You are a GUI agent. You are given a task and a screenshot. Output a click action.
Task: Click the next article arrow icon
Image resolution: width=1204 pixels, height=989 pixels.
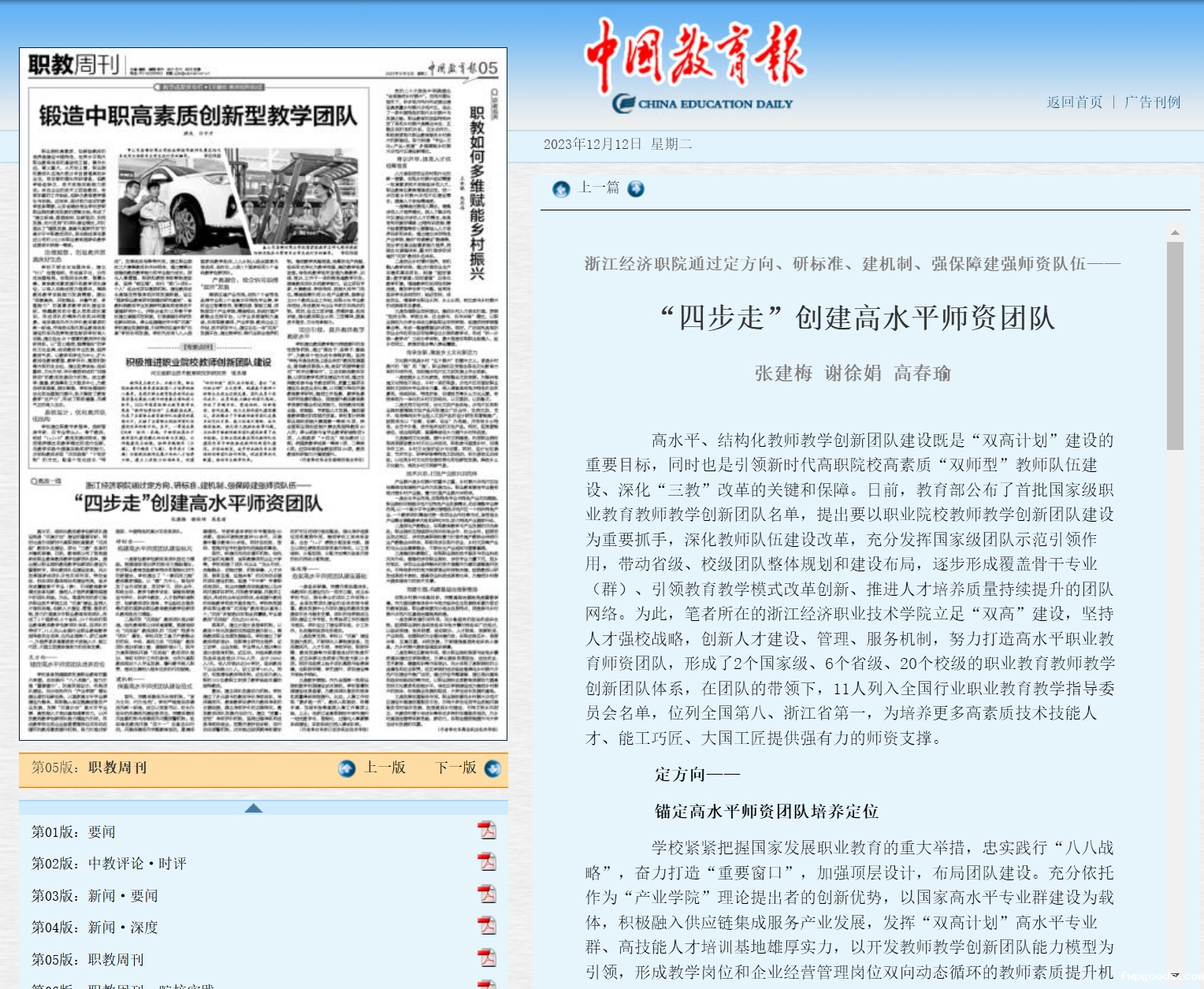636,189
